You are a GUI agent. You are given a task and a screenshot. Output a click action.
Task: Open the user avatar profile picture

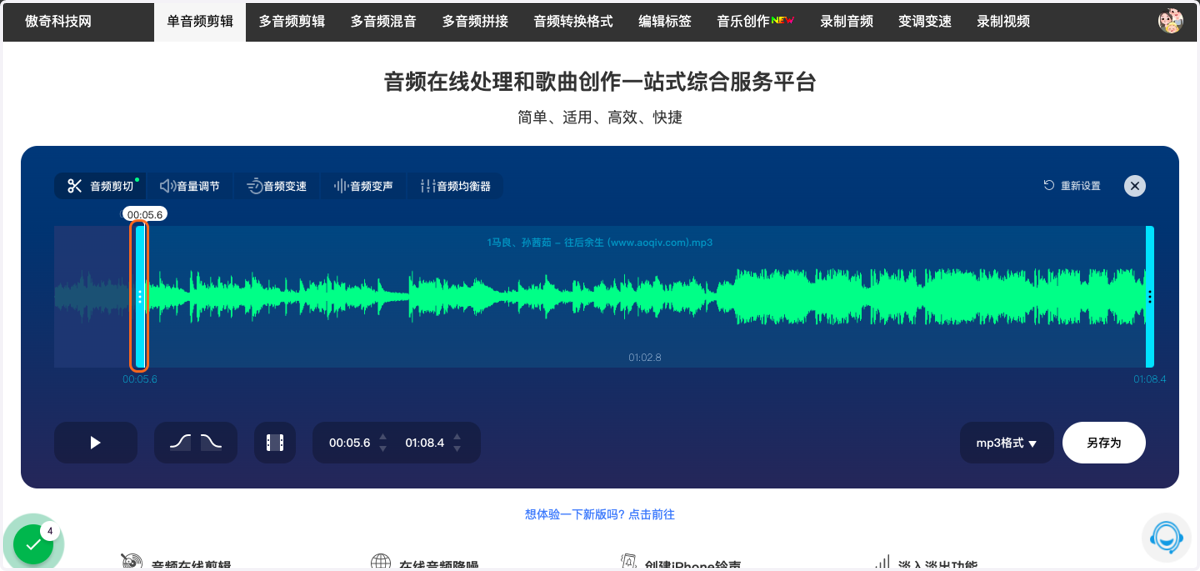point(1170,21)
